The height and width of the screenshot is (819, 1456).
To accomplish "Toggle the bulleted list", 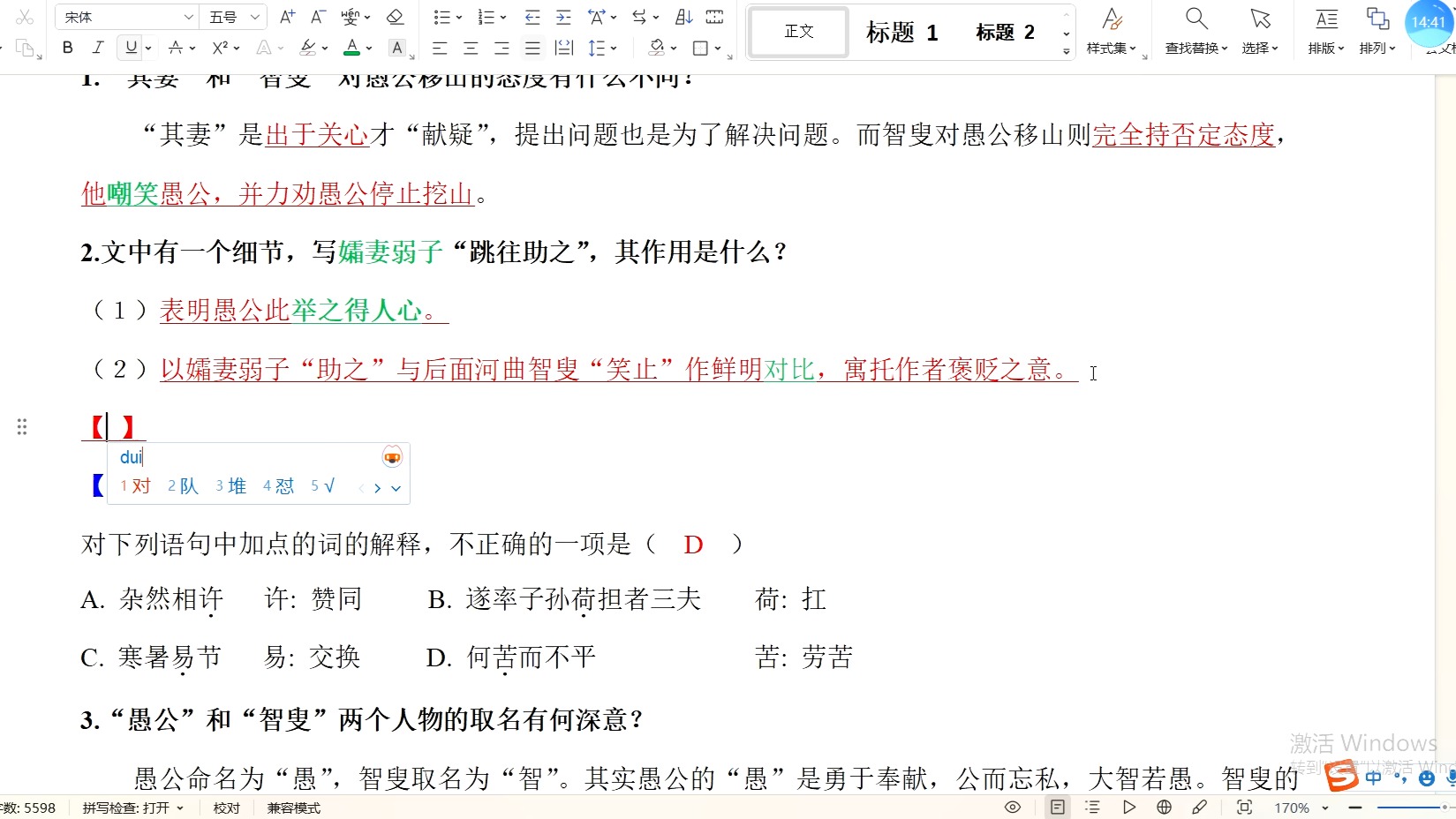I will pos(441,17).
